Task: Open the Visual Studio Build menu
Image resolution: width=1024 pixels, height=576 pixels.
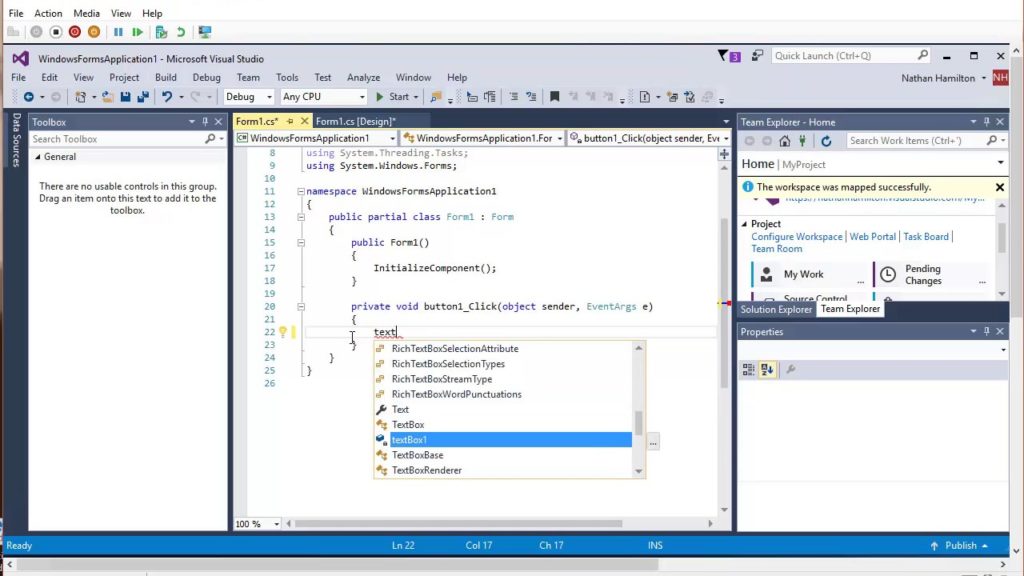Action: pos(166,77)
